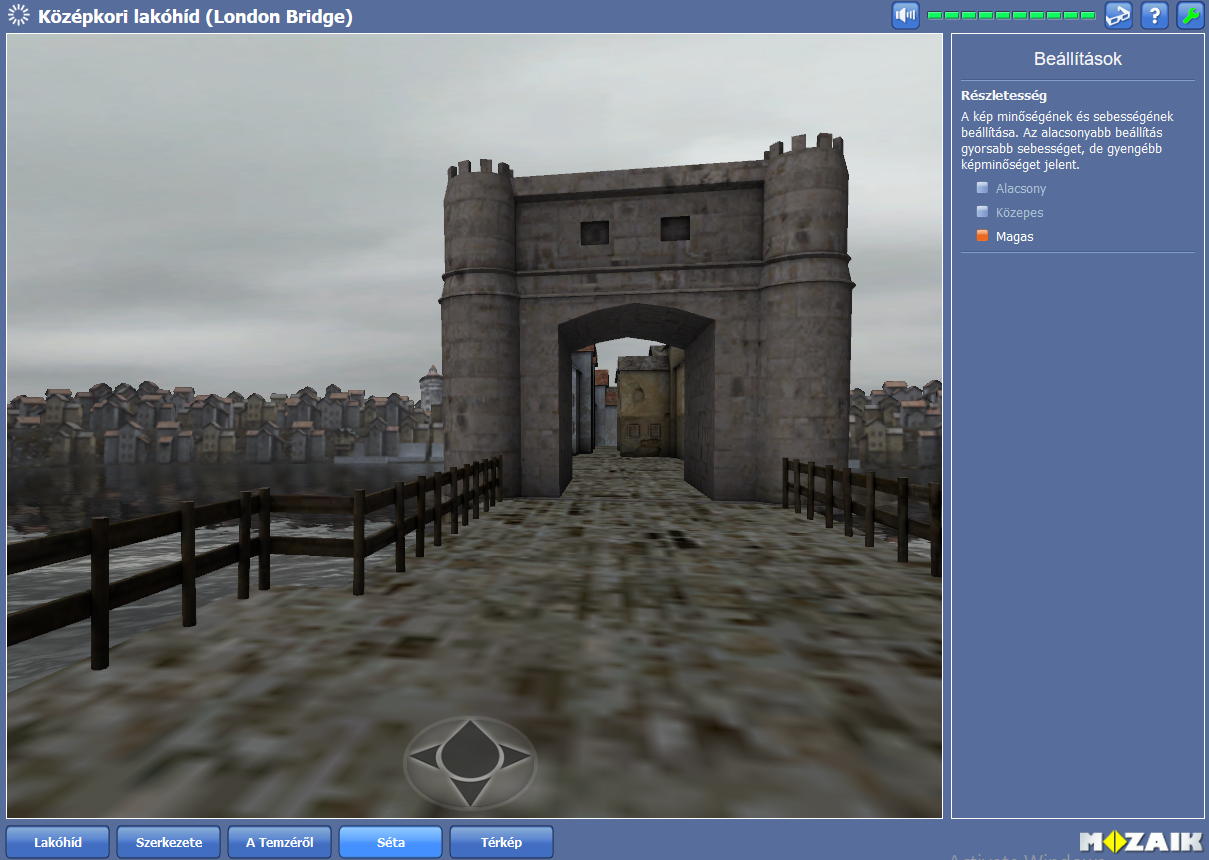
Task: Set volume with the green volume bar
Action: 1012,16
